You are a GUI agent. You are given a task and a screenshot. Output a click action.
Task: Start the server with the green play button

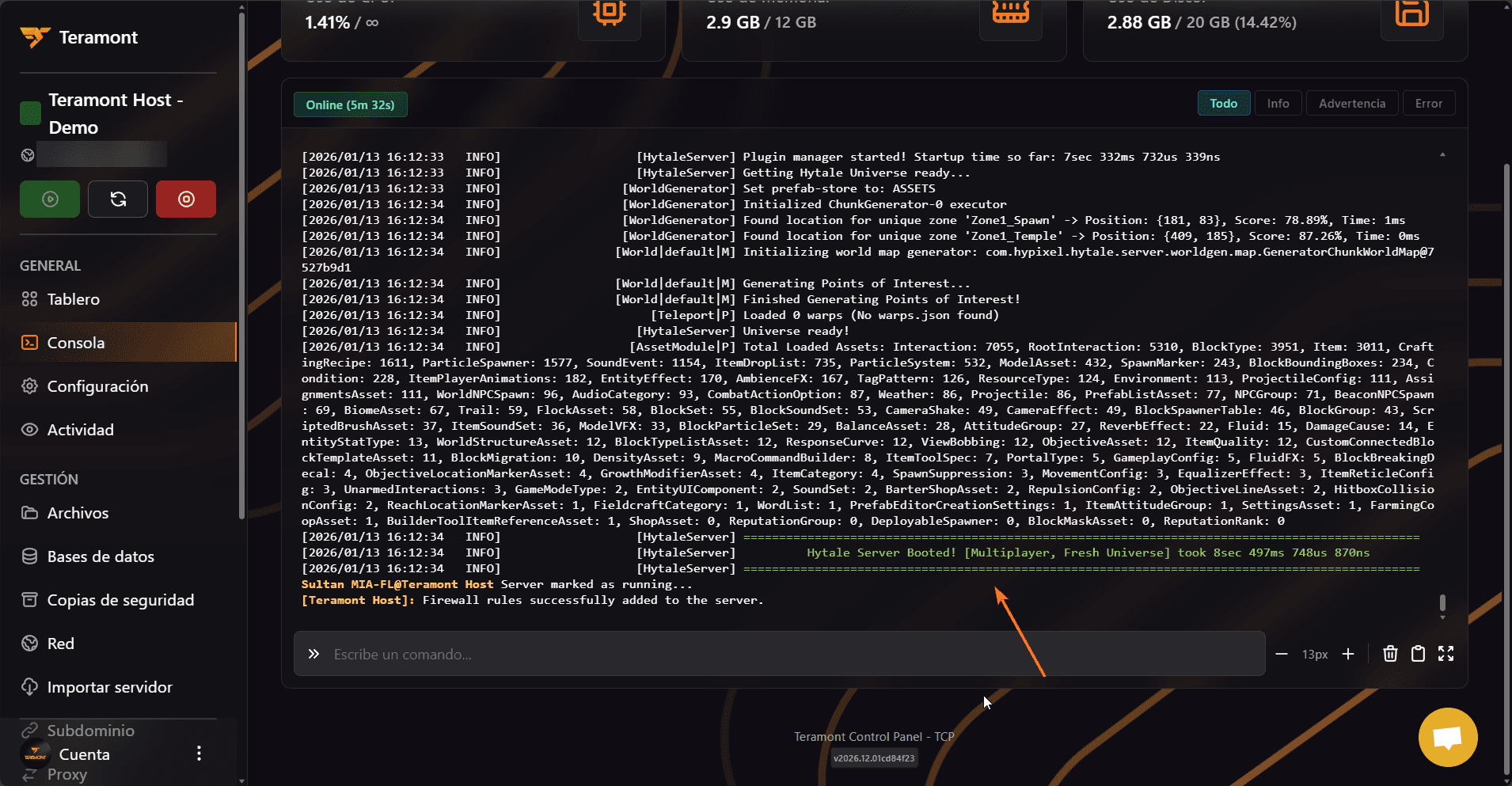pyautogui.click(x=50, y=199)
